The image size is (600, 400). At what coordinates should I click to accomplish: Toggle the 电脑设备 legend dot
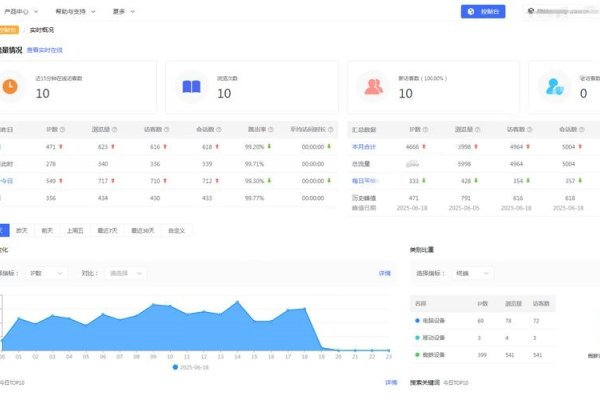coord(417,320)
